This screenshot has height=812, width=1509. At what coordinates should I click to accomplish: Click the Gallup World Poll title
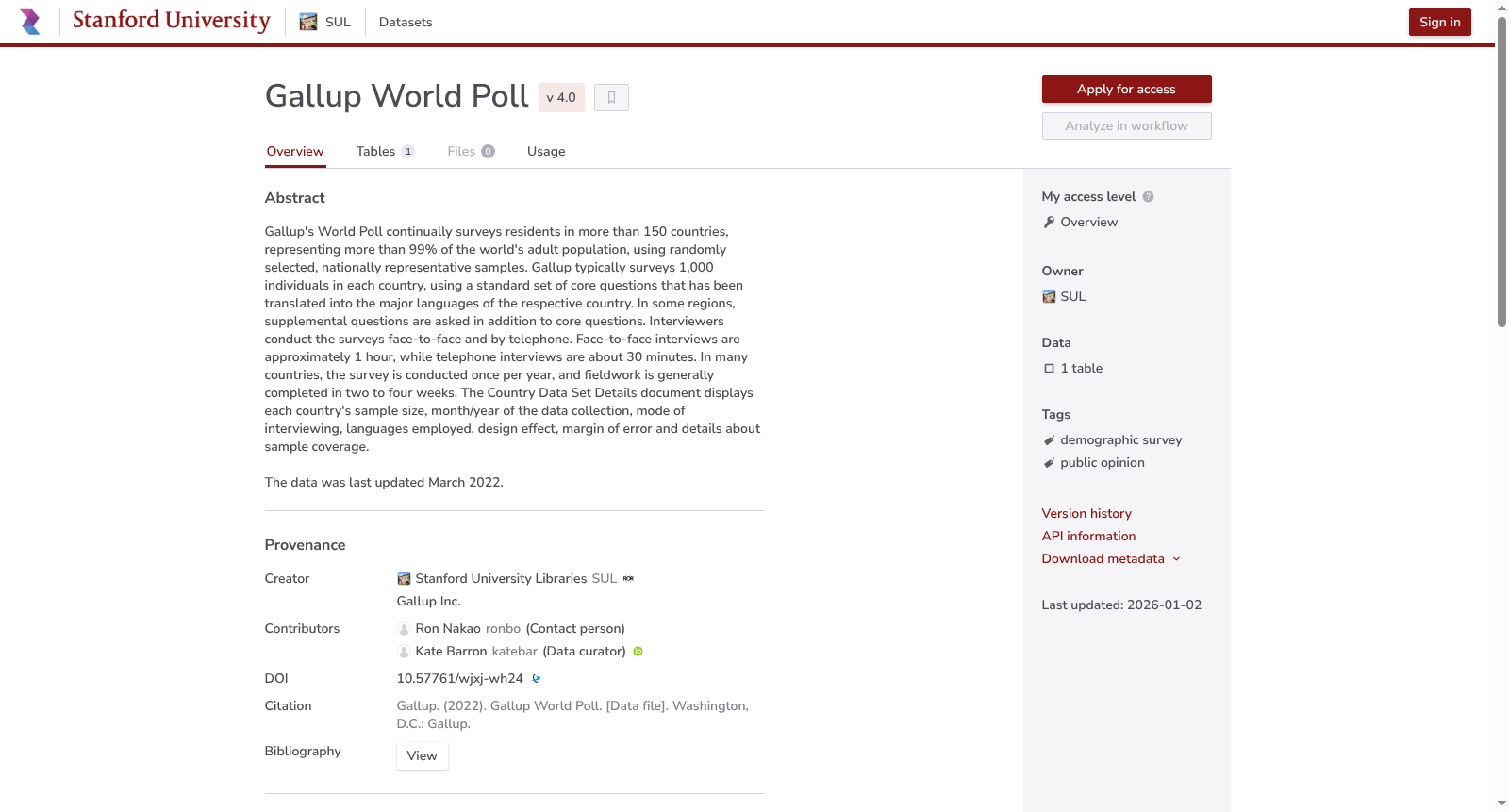(x=396, y=96)
